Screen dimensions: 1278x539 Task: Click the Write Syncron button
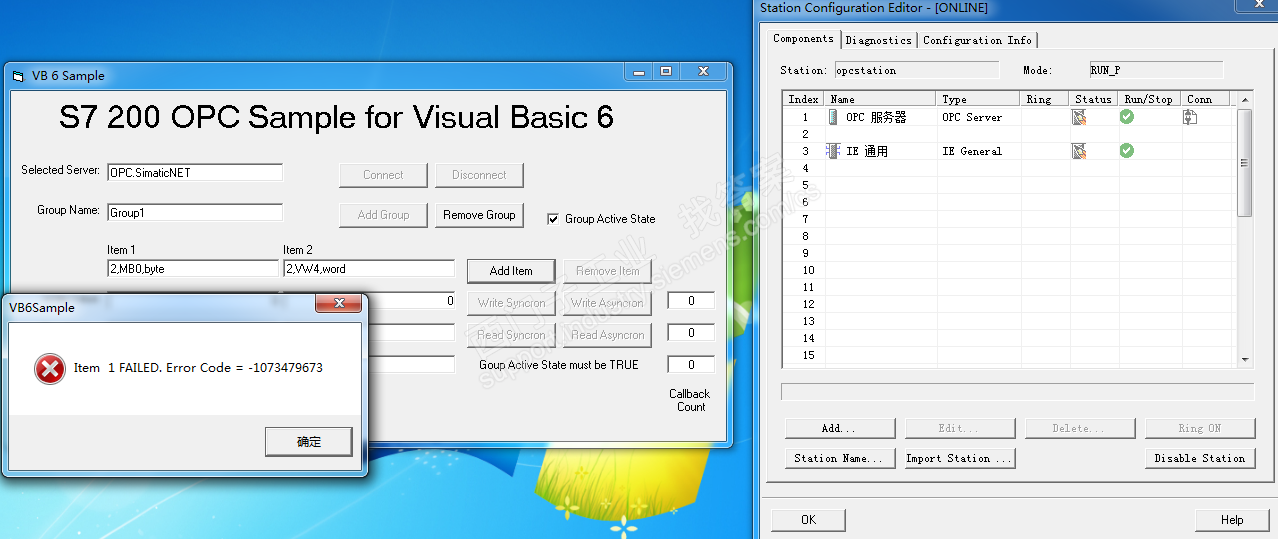511,303
